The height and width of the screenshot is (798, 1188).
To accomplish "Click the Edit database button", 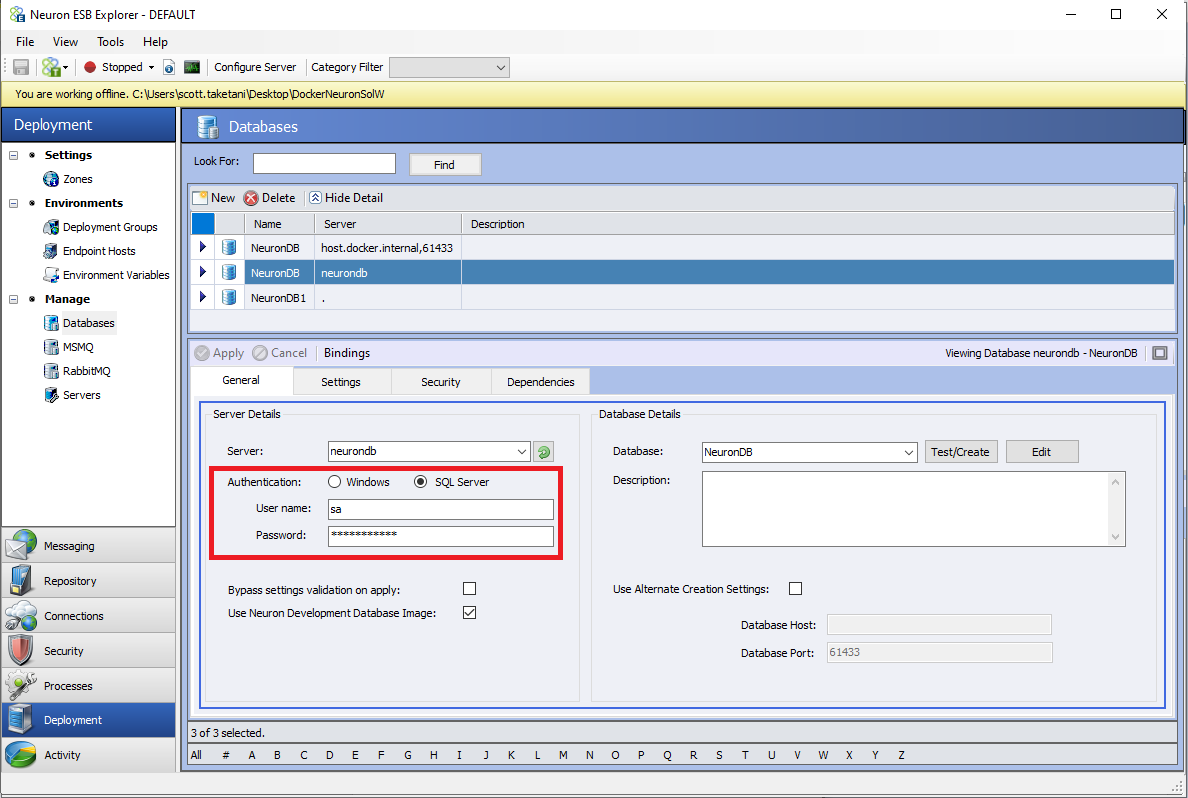I will point(1042,452).
